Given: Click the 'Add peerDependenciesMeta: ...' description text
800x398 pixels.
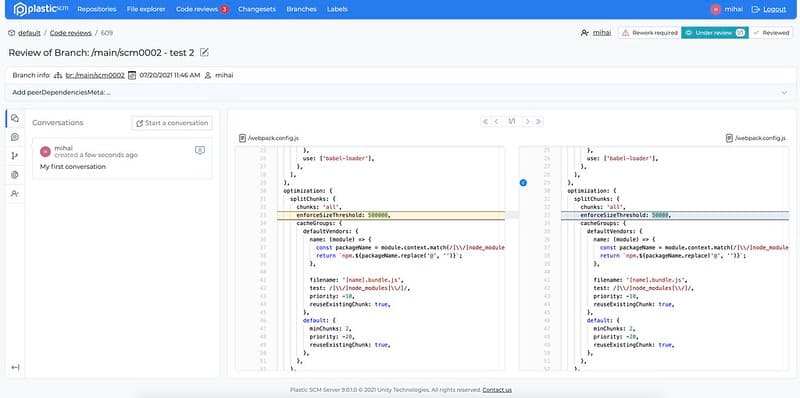Looking at the screenshot, I should [x=61, y=93].
